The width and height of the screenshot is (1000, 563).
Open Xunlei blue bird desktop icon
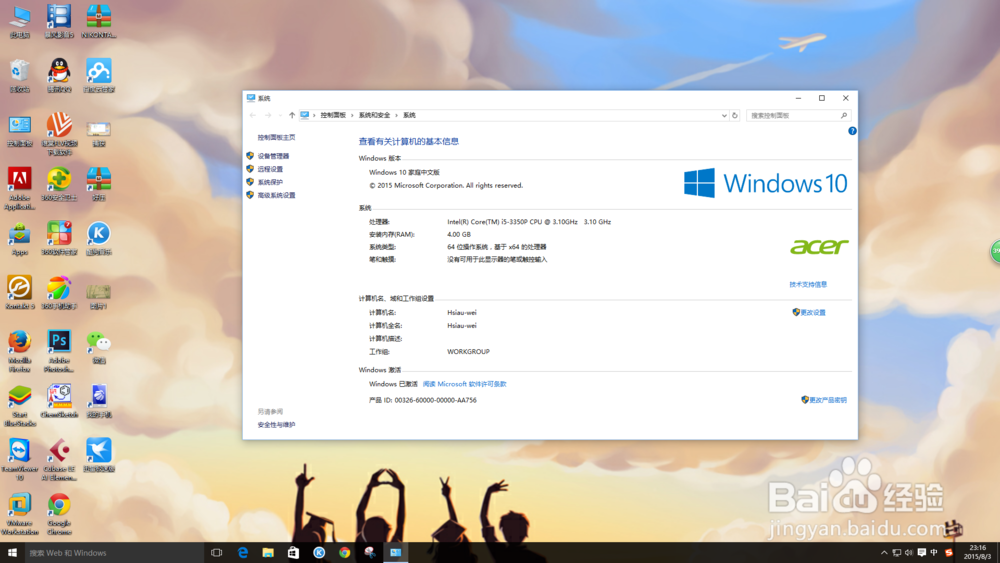[99, 455]
